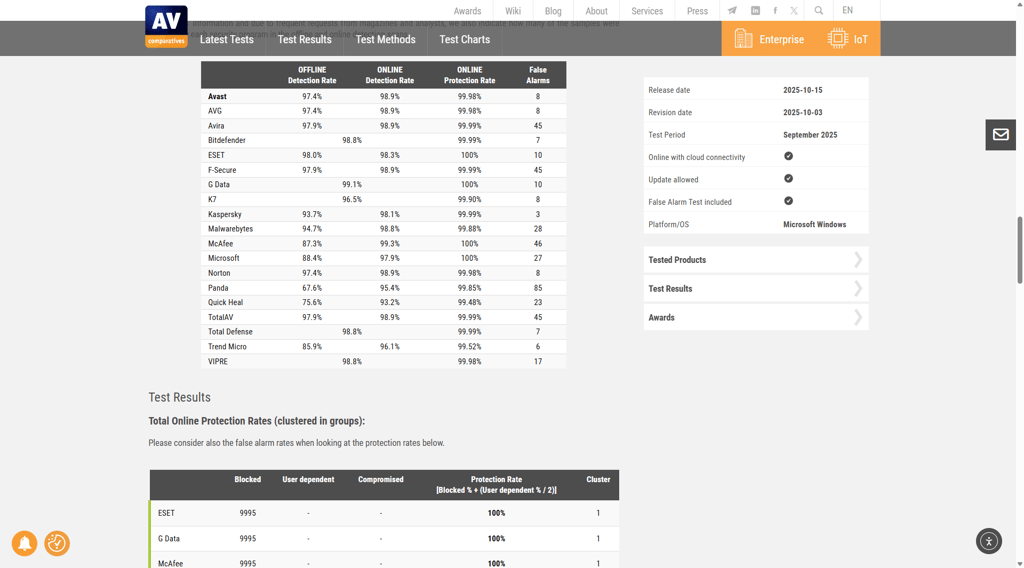The image size is (1024, 568).
Task: Select the Microsoft row name
Action: point(223,259)
